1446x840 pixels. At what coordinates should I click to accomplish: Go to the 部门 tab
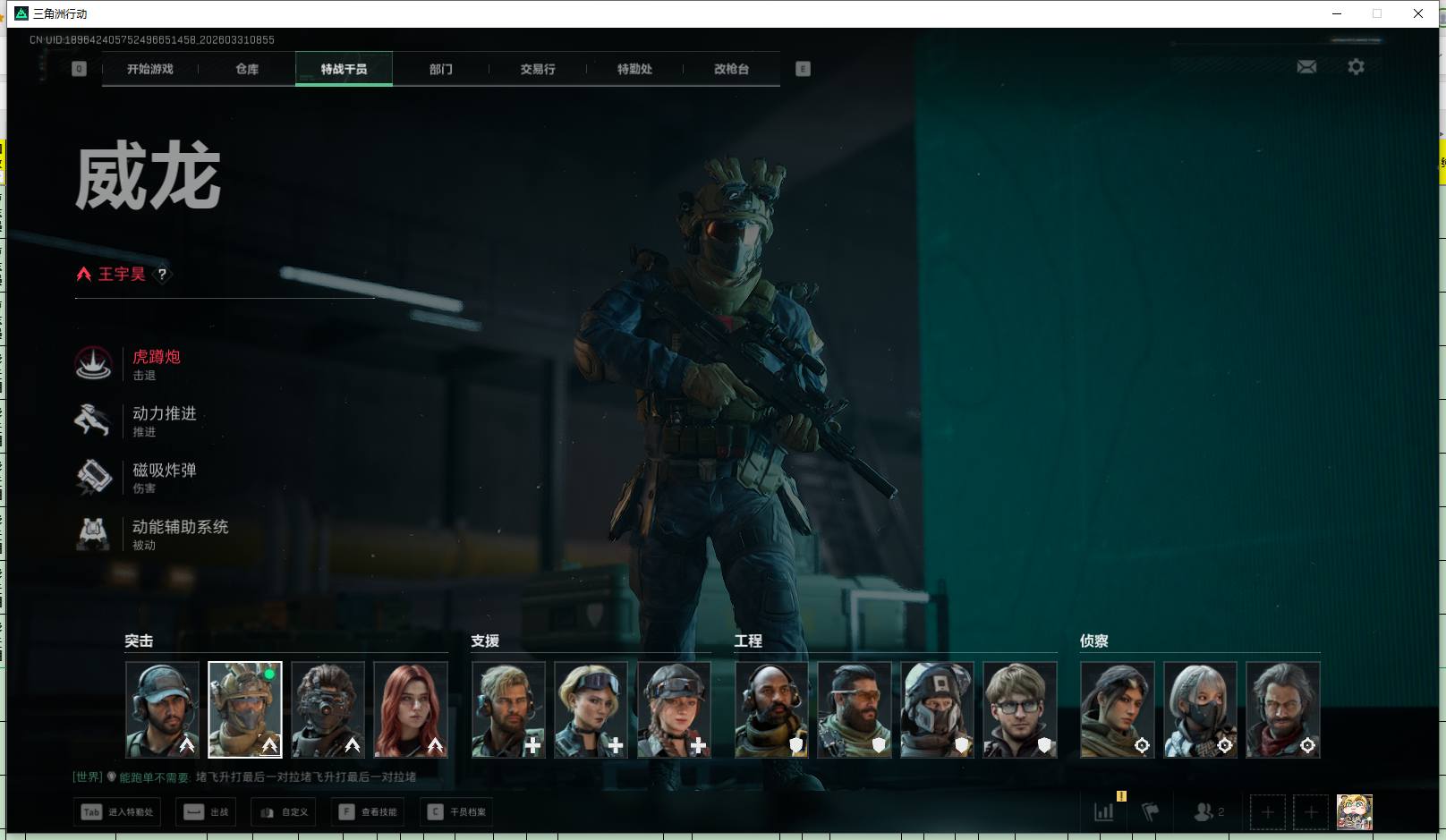tap(440, 69)
